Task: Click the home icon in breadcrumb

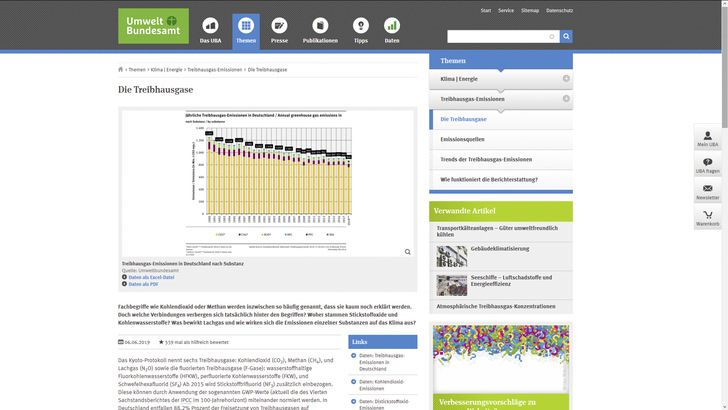Action: pyautogui.click(x=121, y=70)
